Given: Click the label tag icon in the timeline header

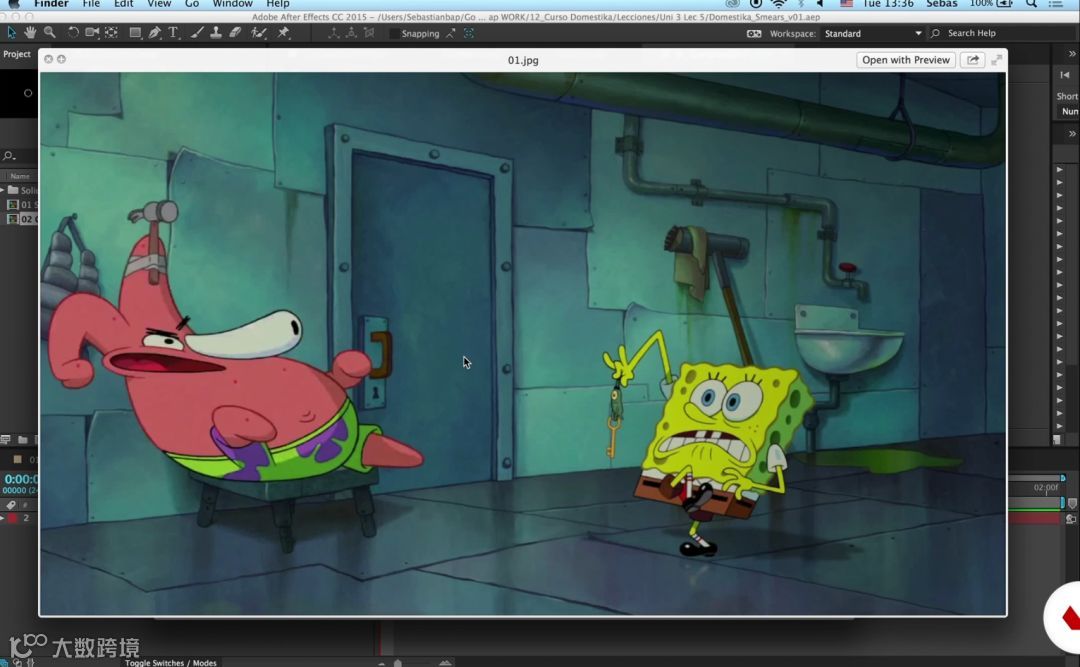Looking at the screenshot, I should pyautogui.click(x=11, y=505).
